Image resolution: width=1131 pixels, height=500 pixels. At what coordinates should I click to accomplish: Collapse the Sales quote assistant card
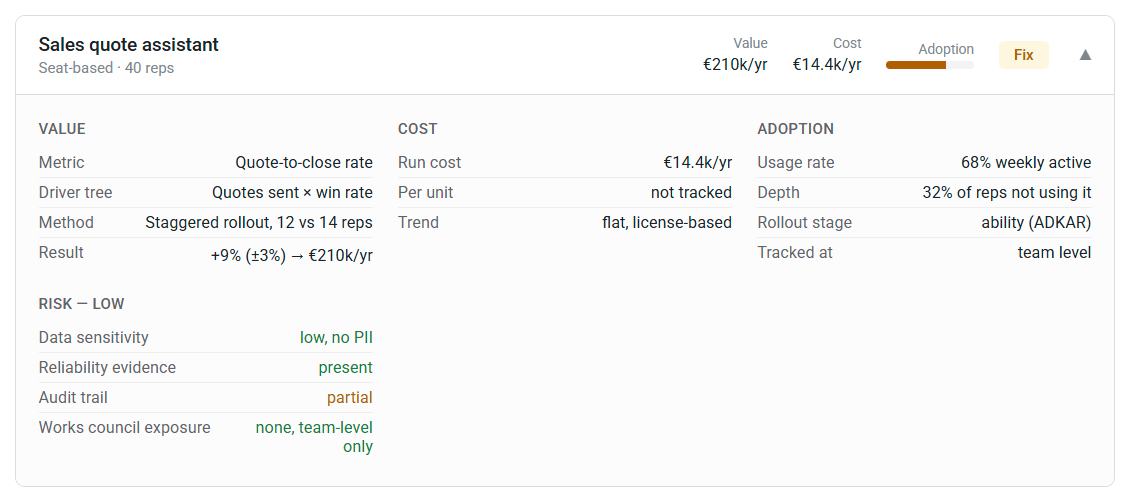click(1085, 55)
